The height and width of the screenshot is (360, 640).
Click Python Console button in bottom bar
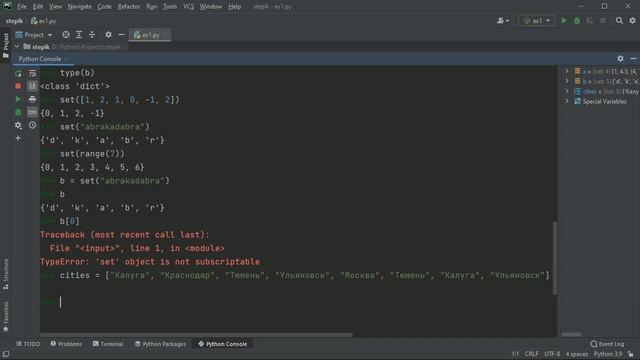coord(222,344)
